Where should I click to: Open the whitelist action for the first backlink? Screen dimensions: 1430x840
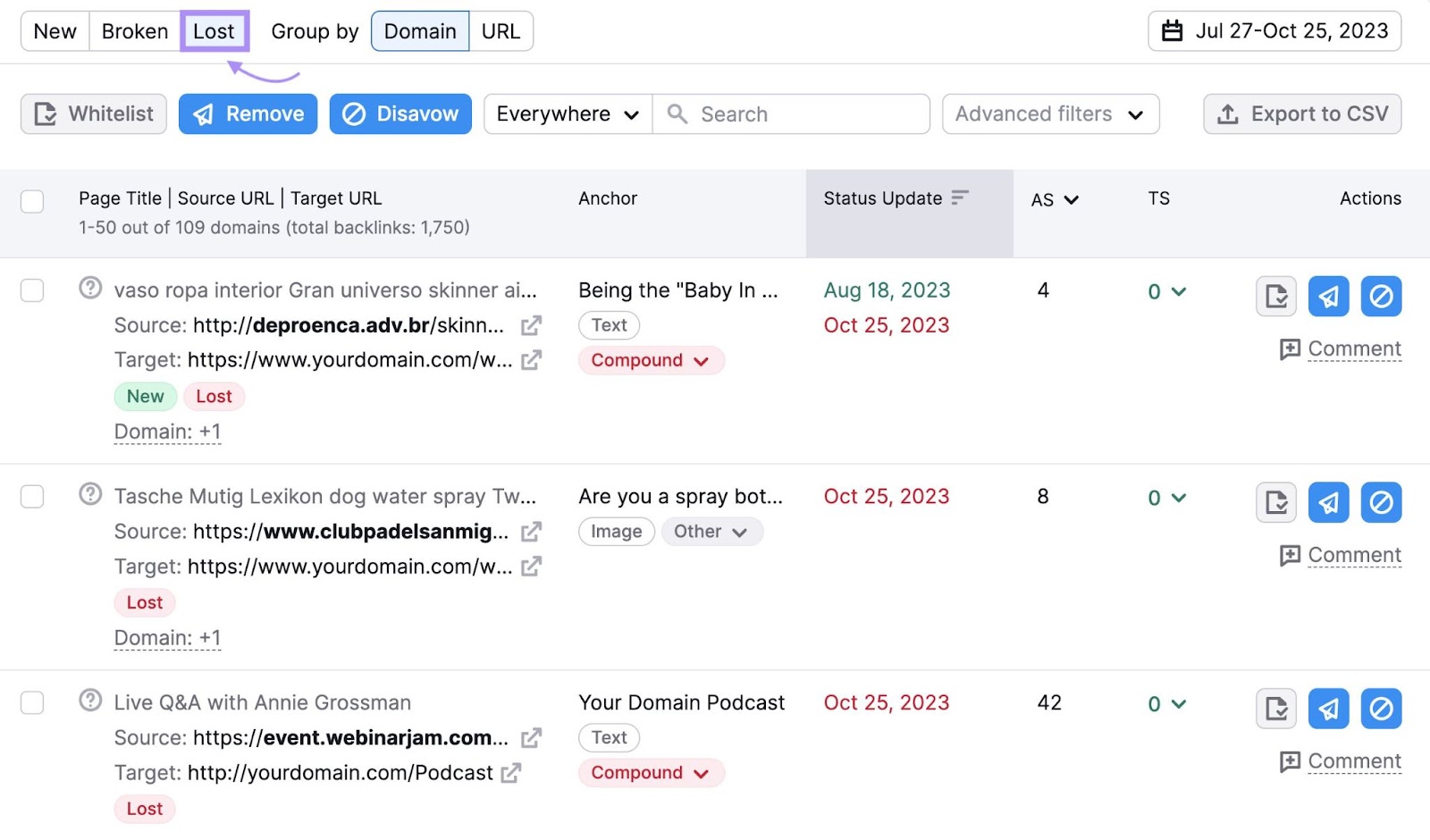click(1275, 296)
